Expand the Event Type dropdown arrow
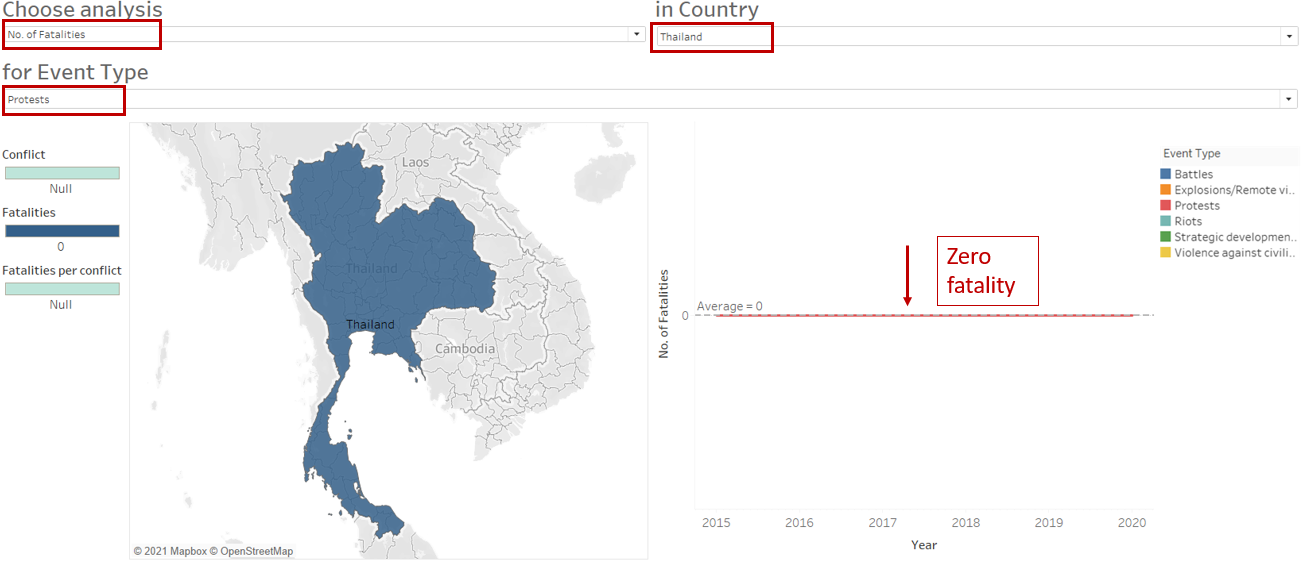The image size is (1305, 572). (x=1288, y=99)
